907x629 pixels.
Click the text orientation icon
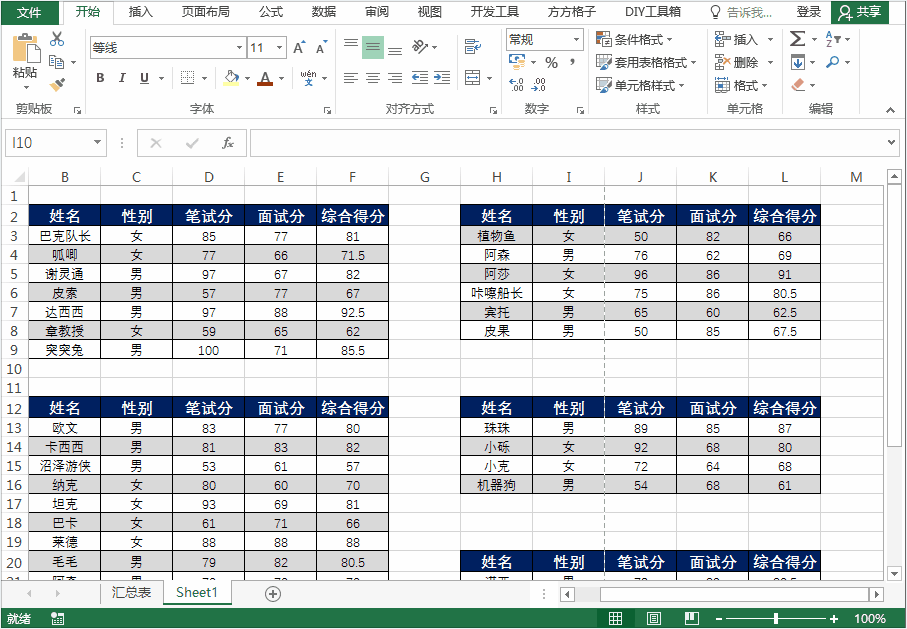pyautogui.click(x=420, y=47)
